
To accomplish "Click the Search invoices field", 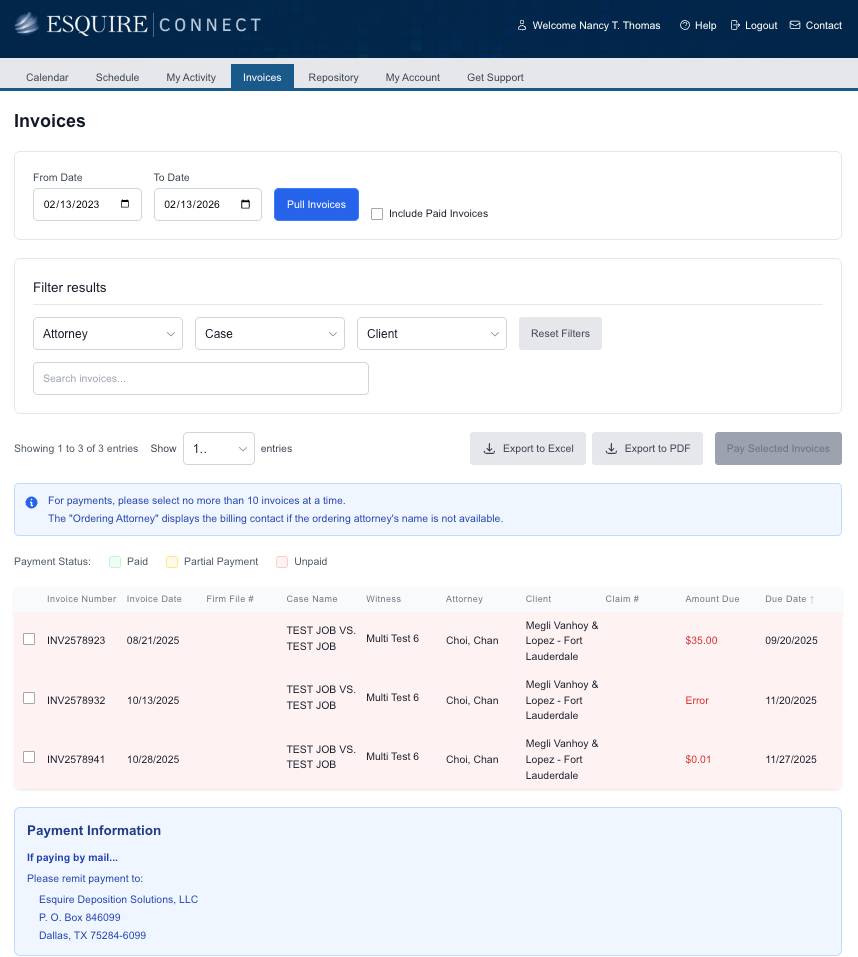I will tap(201, 378).
